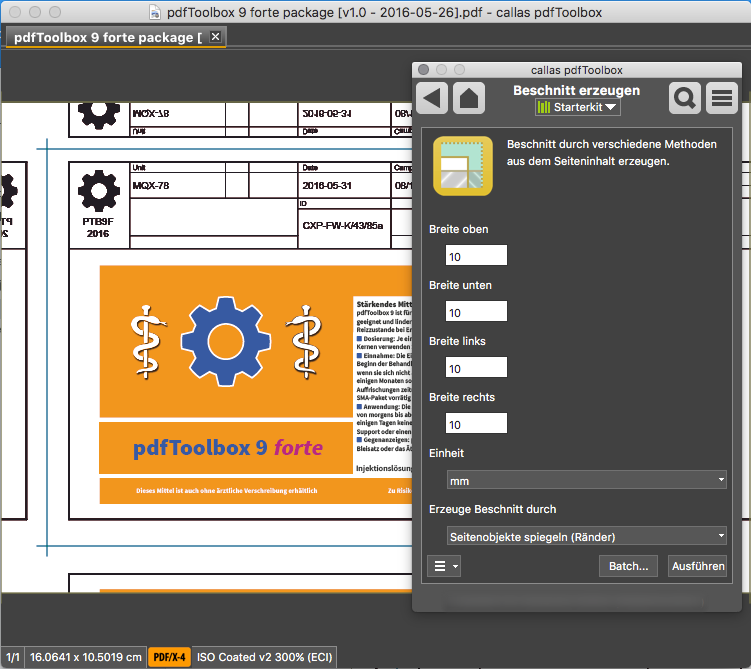The image size is (751, 669).
Task: Click the 1/1 page indicator
Action: click(x=13, y=657)
